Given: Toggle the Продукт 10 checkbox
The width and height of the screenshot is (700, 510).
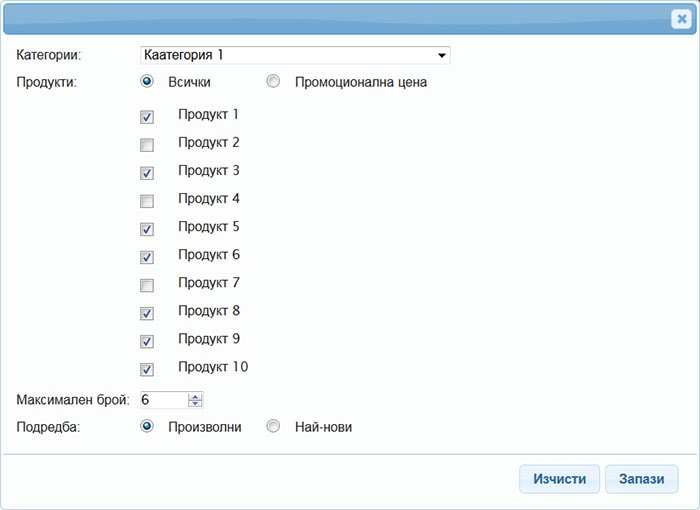Looking at the screenshot, I should (x=147, y=369).
